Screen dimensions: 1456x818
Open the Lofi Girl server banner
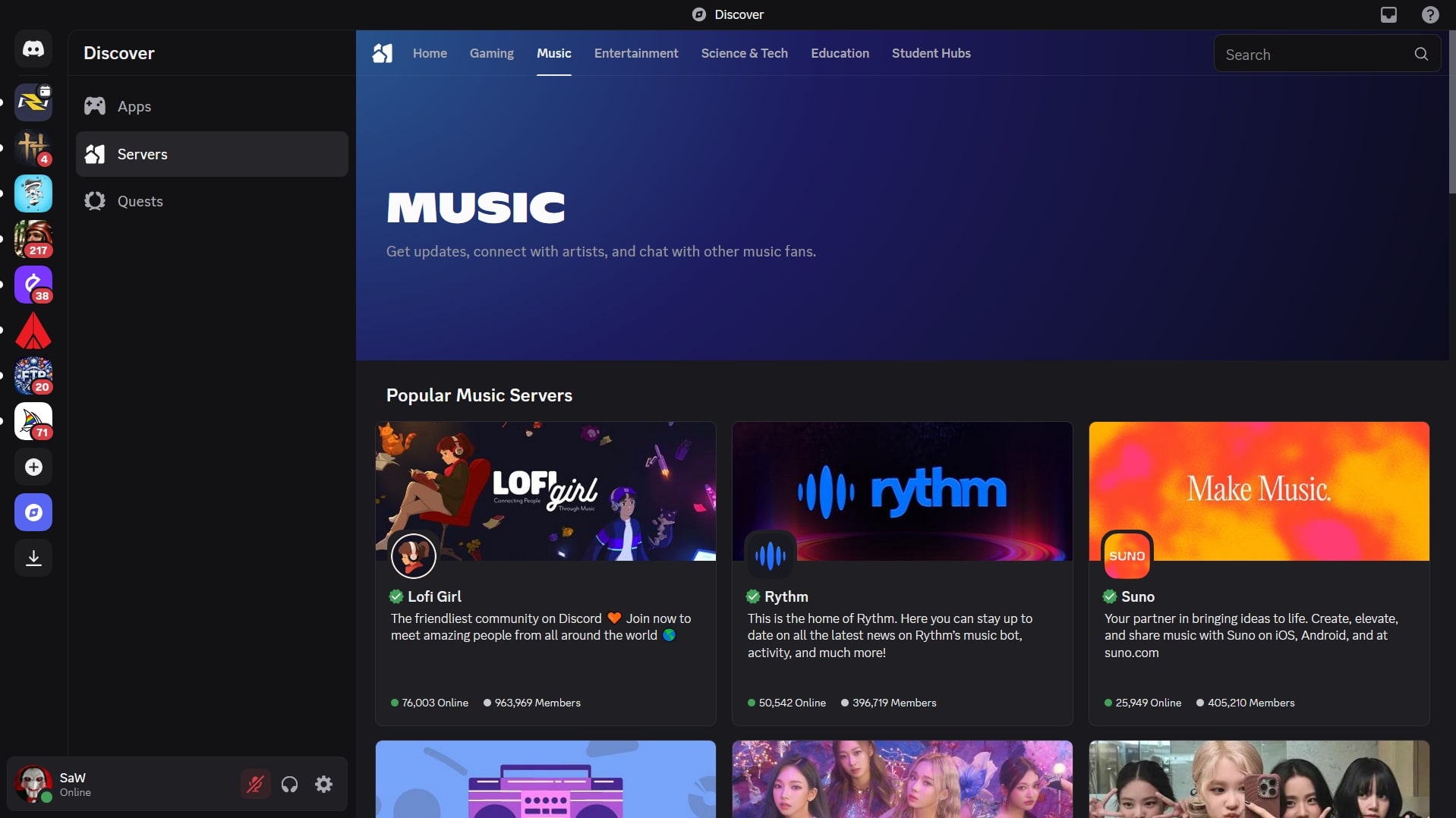(546, 491)
